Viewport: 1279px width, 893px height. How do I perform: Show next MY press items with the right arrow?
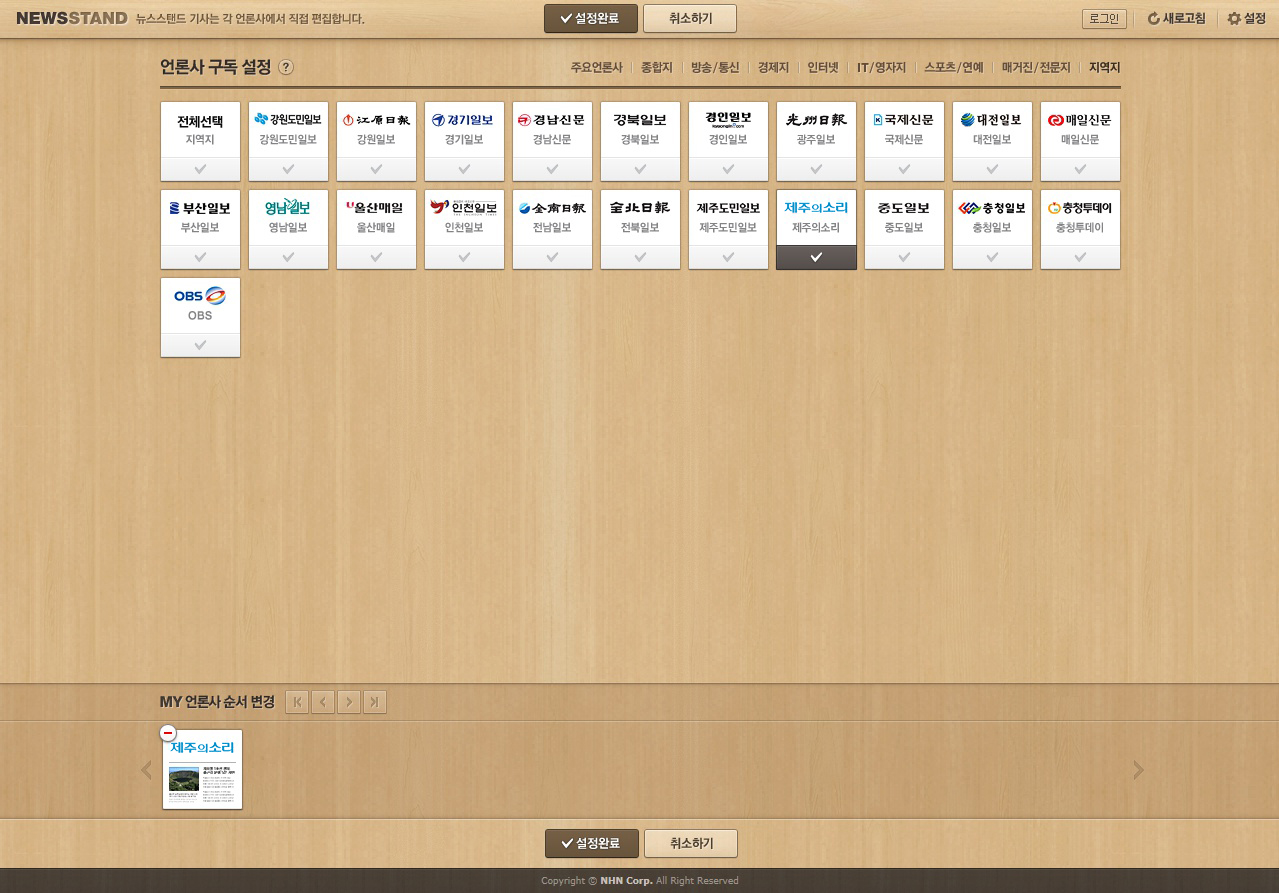1138,770
